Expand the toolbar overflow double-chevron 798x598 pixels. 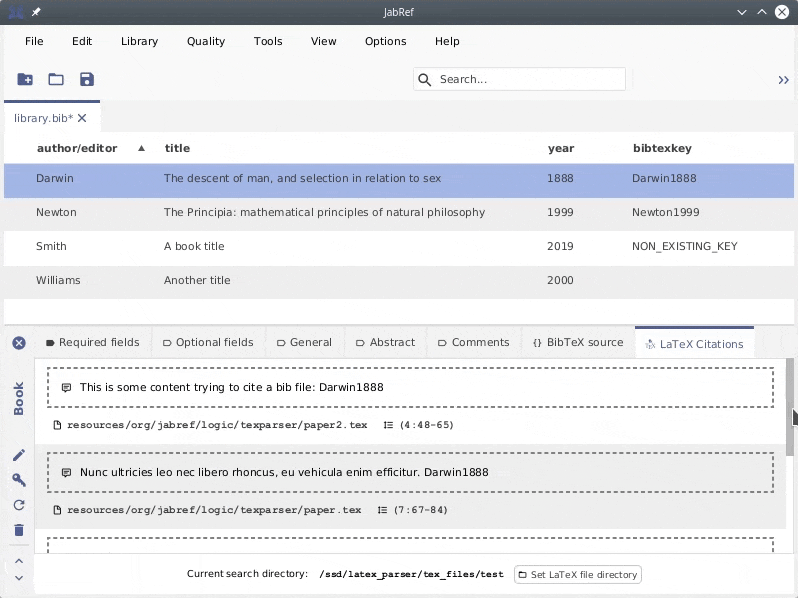pos(783,80)
